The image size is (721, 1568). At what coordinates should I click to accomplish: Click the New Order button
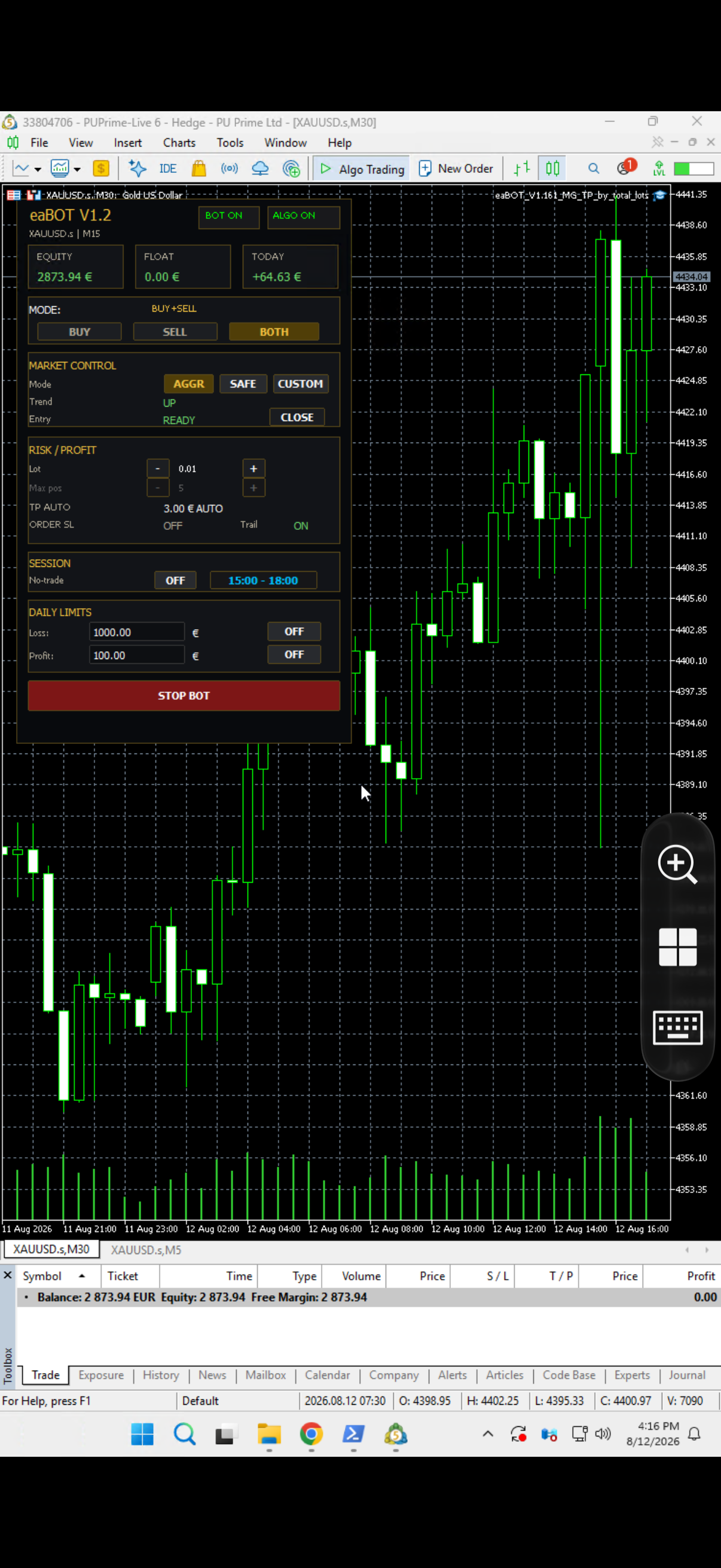[456, 169]
